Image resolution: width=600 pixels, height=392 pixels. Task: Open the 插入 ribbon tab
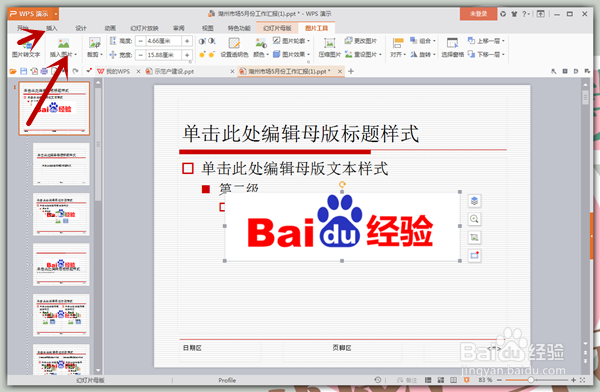52,28
